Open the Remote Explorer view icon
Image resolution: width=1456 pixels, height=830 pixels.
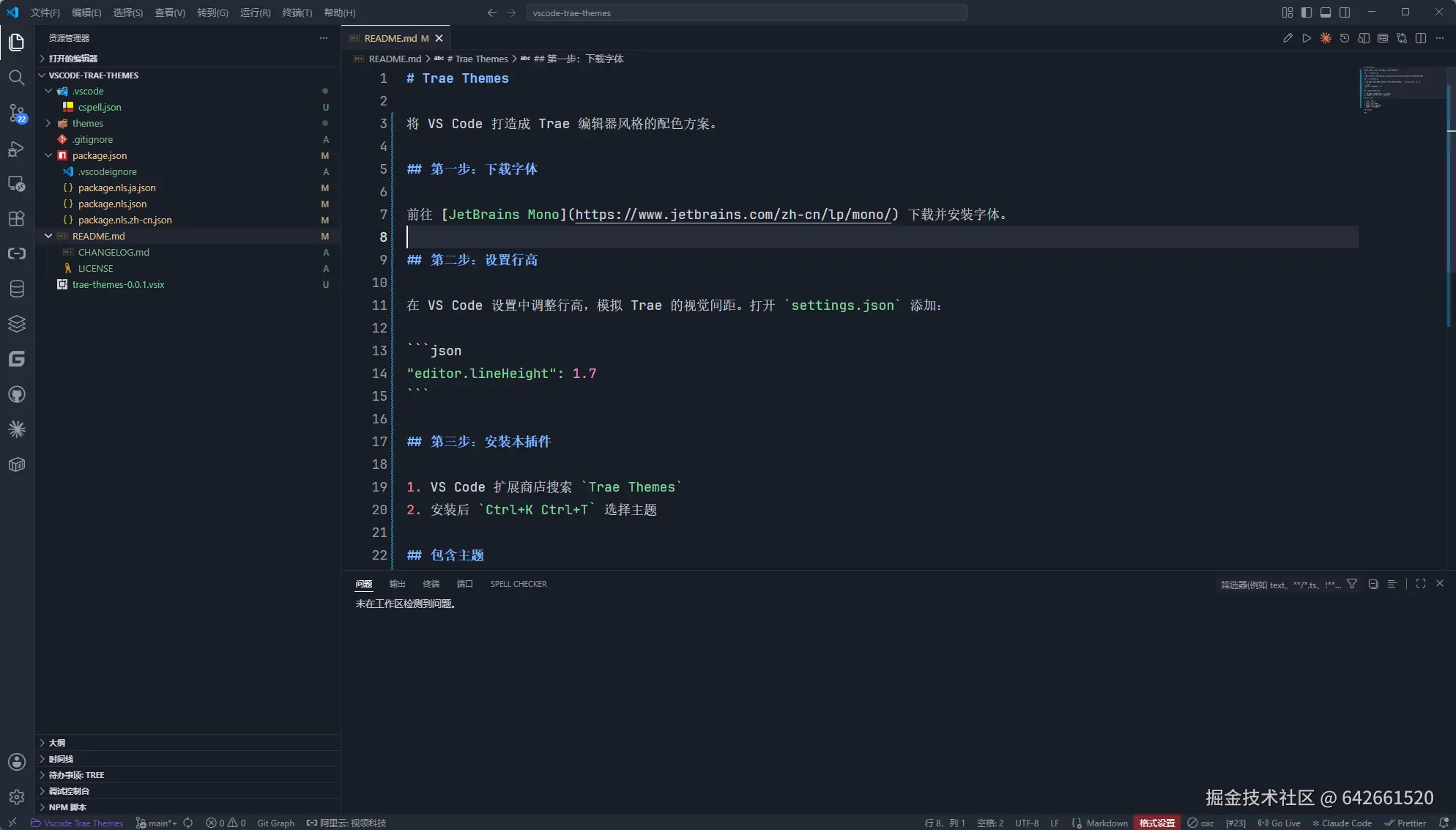pyautogui.click(x=16, y=183)
